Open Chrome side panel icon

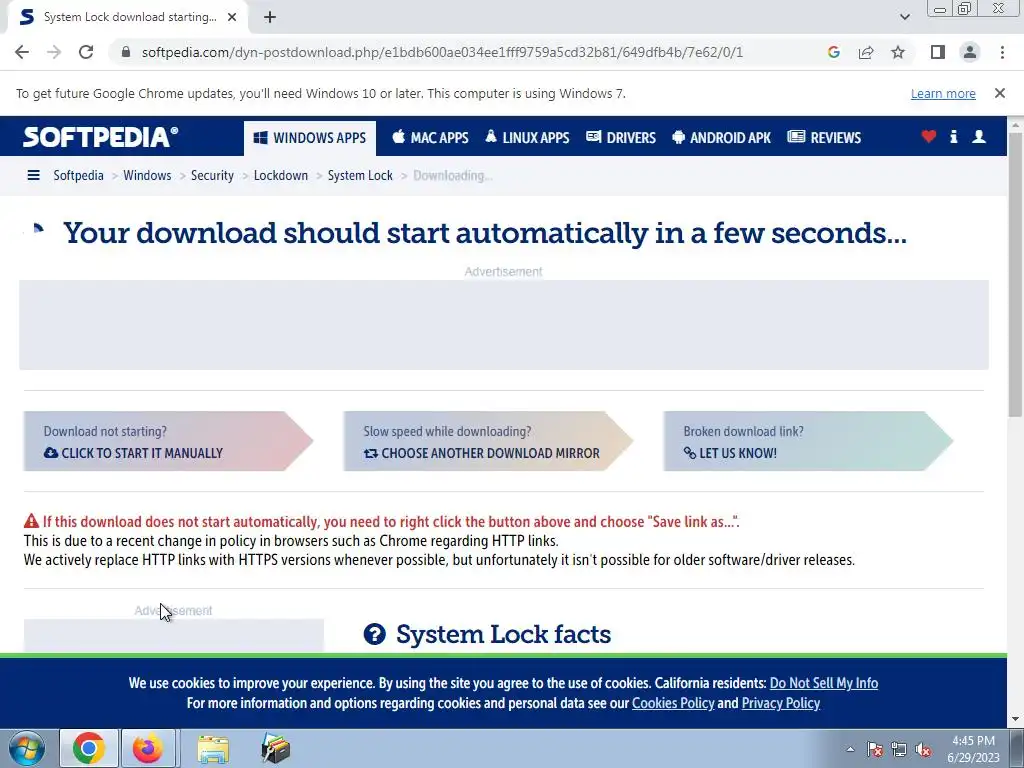(x=938, y=52)
